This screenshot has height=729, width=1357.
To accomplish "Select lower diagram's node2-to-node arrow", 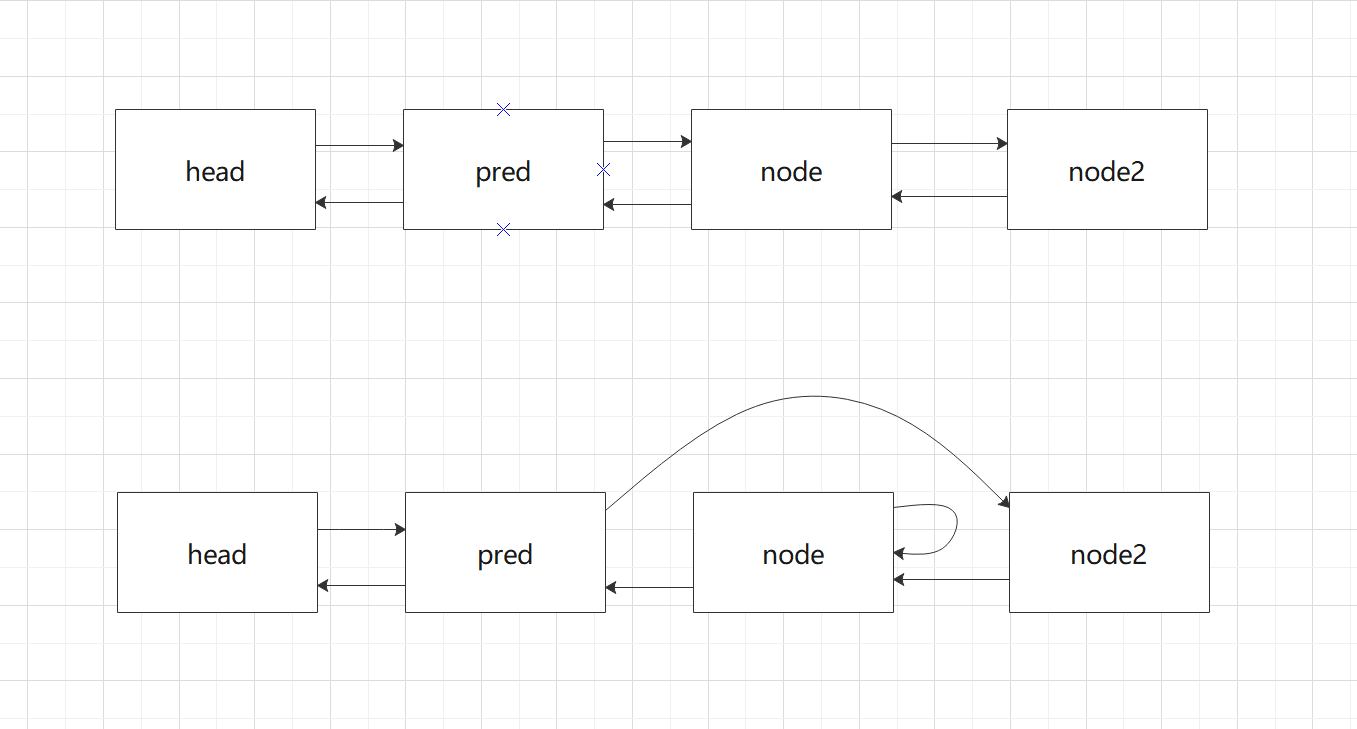I will pyautogui.click(x=952, y=580).
